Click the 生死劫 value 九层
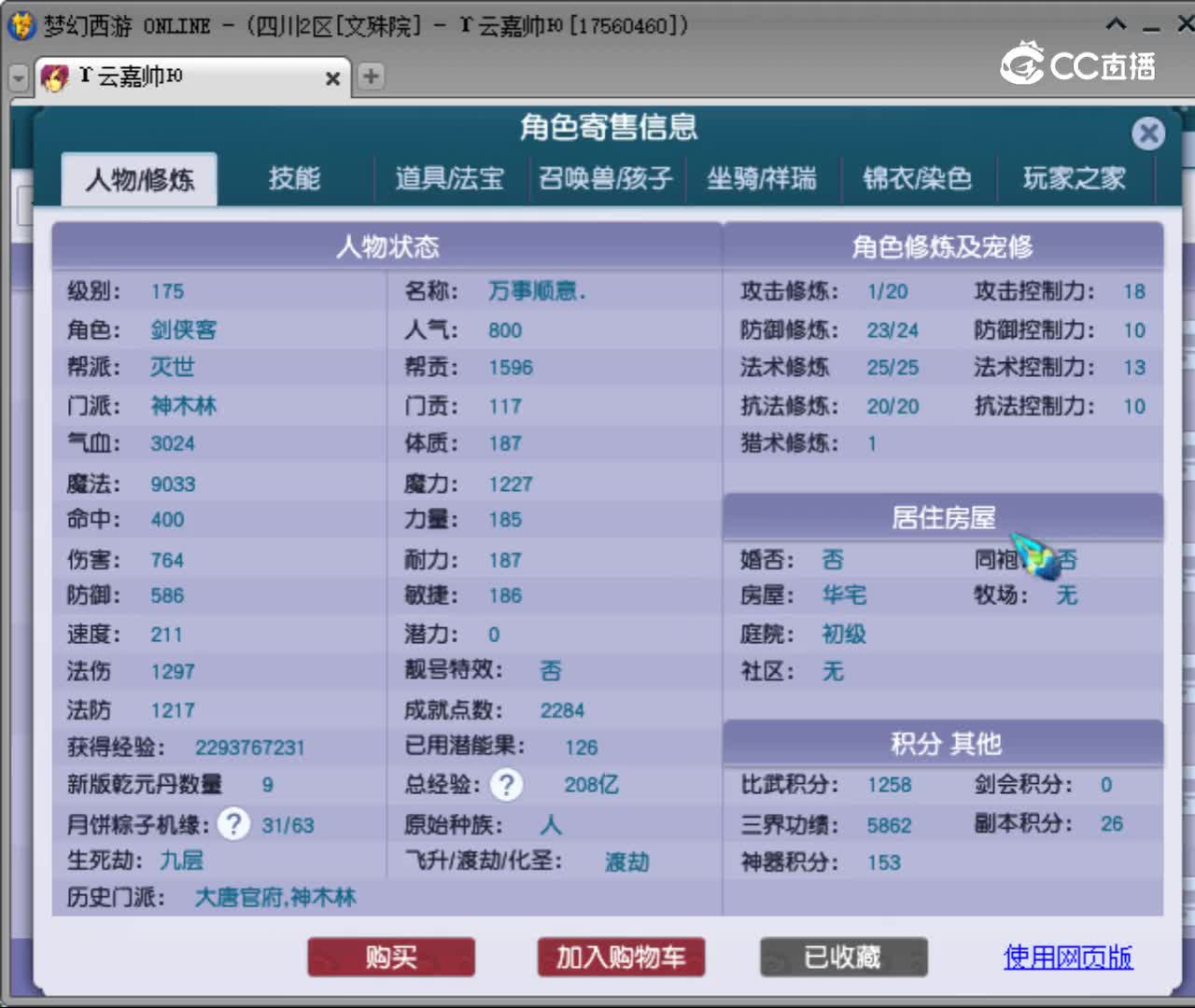 (x=181, y=860)
